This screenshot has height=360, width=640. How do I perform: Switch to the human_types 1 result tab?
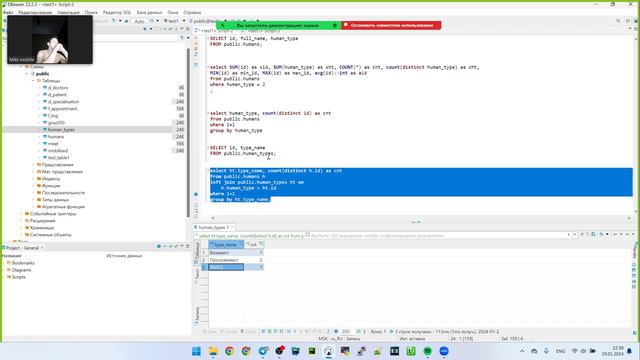click(214, 227)
